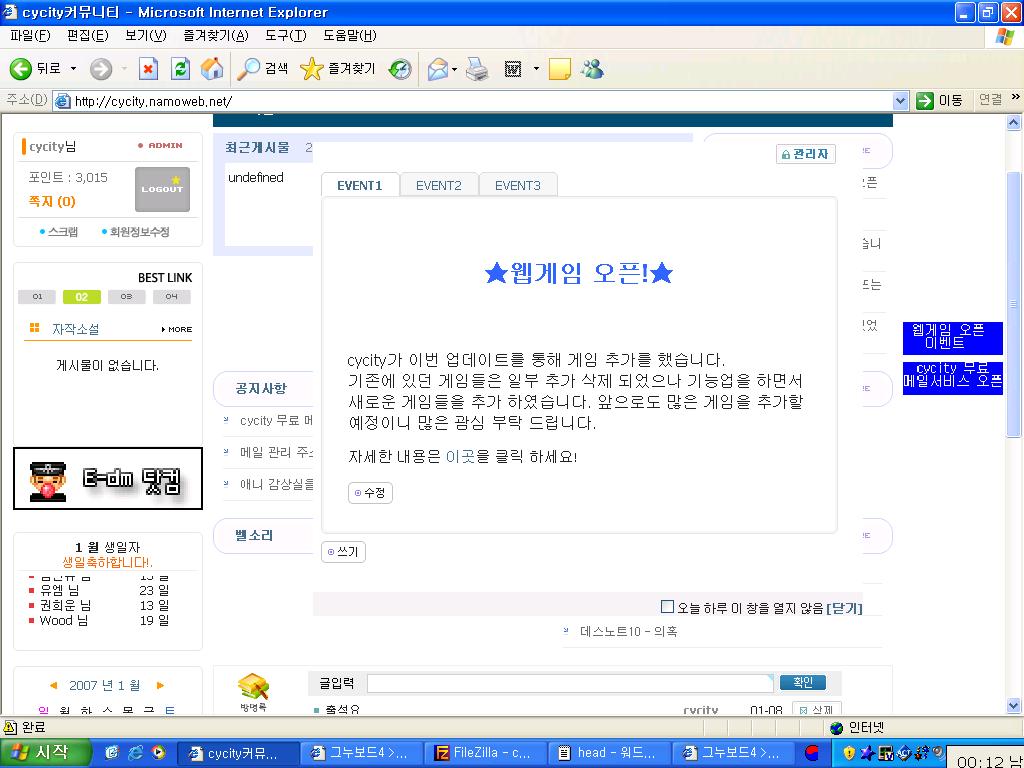Close the popup with 닫기 link
This screenshot has width=1024, height=768.
844,608
